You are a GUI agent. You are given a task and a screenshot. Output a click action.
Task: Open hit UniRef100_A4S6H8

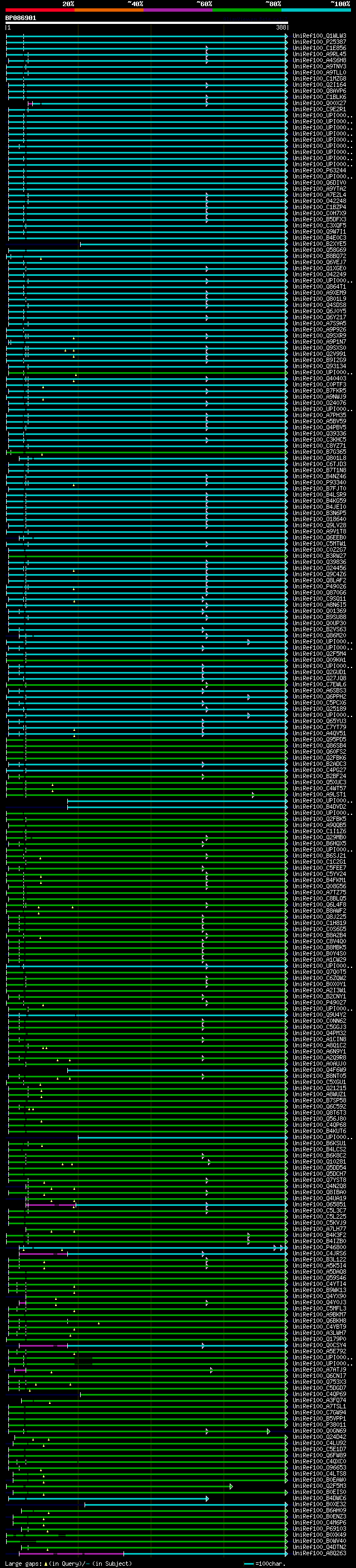click(x=319, y=60)
